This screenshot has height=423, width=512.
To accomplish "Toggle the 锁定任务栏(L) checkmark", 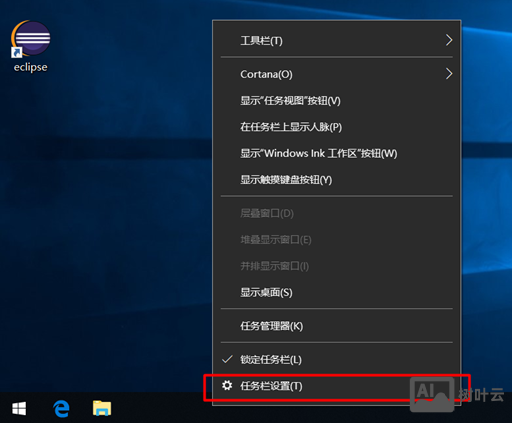I will click(227, 359).
